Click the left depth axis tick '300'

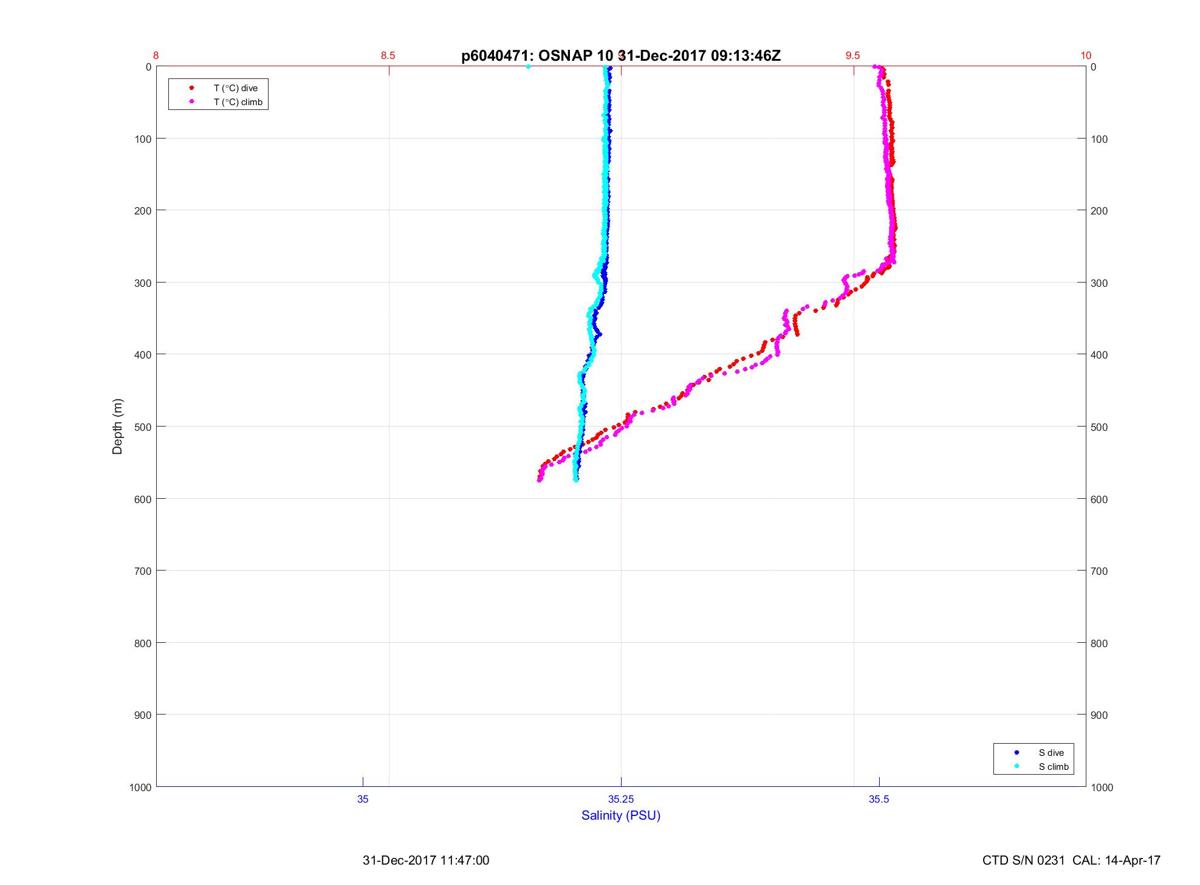pos(141,283)
